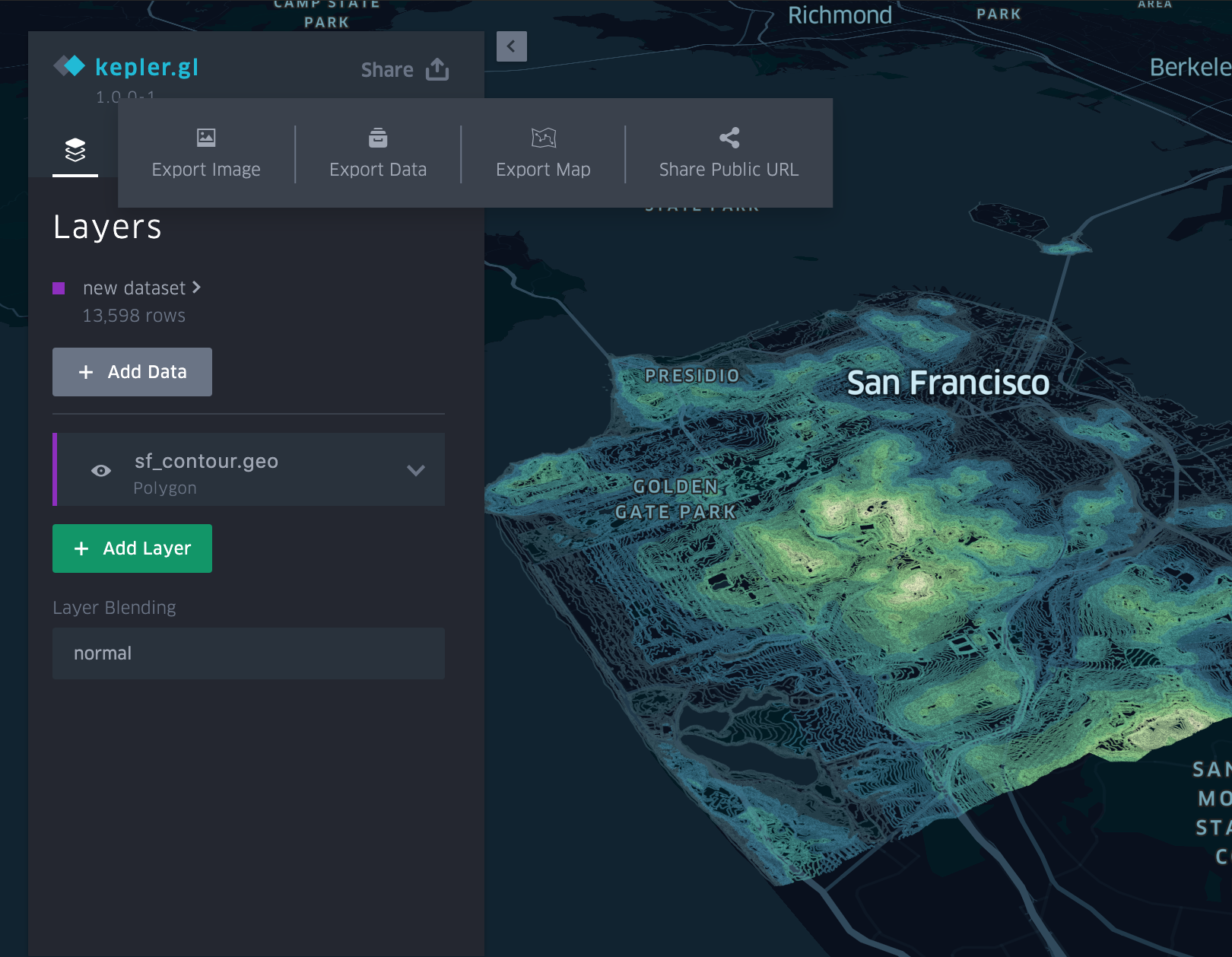Click the kepler.gl diamond logo icon

pyautogui.click(x=69, y=66)
